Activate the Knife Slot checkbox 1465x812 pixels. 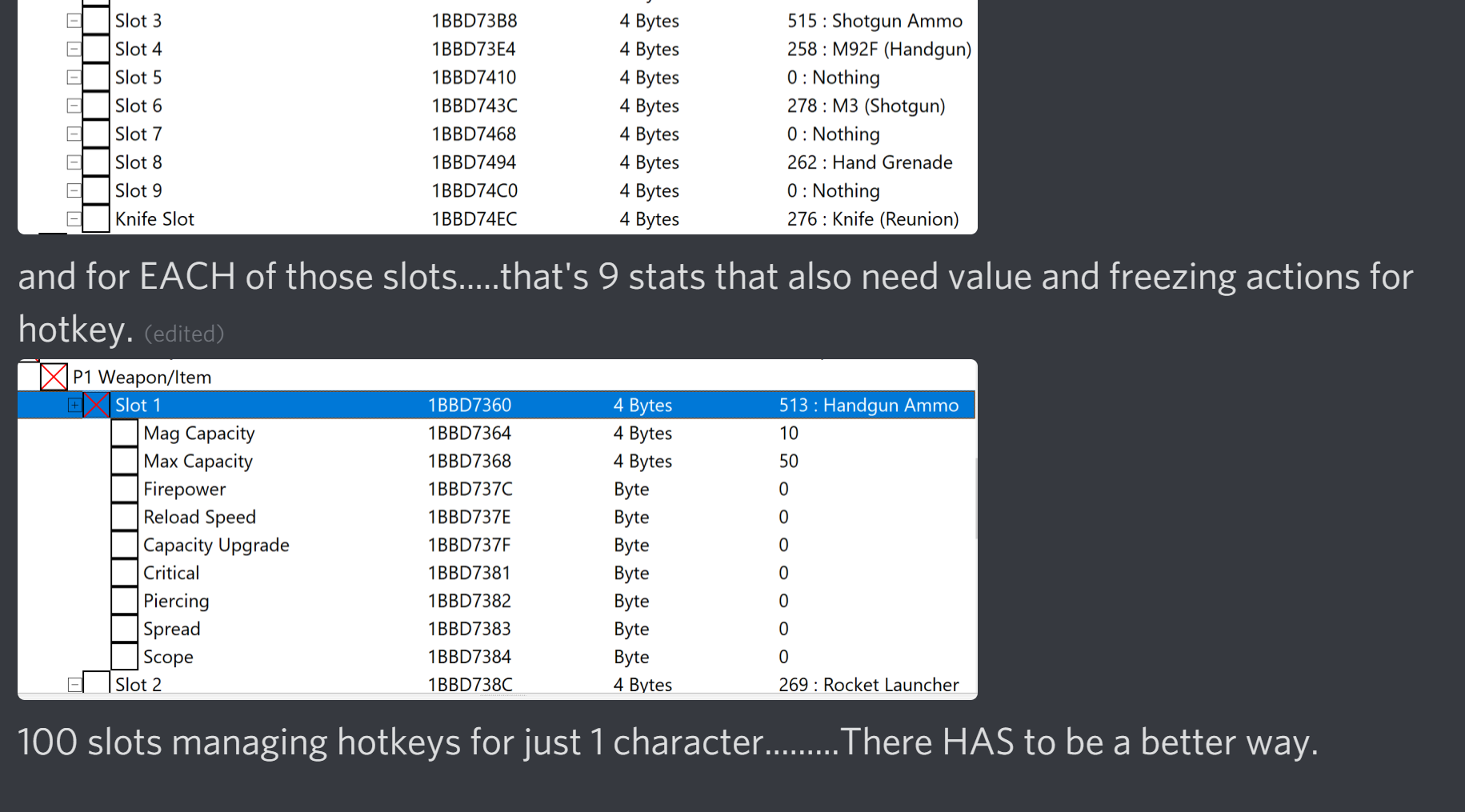point(96,218)
